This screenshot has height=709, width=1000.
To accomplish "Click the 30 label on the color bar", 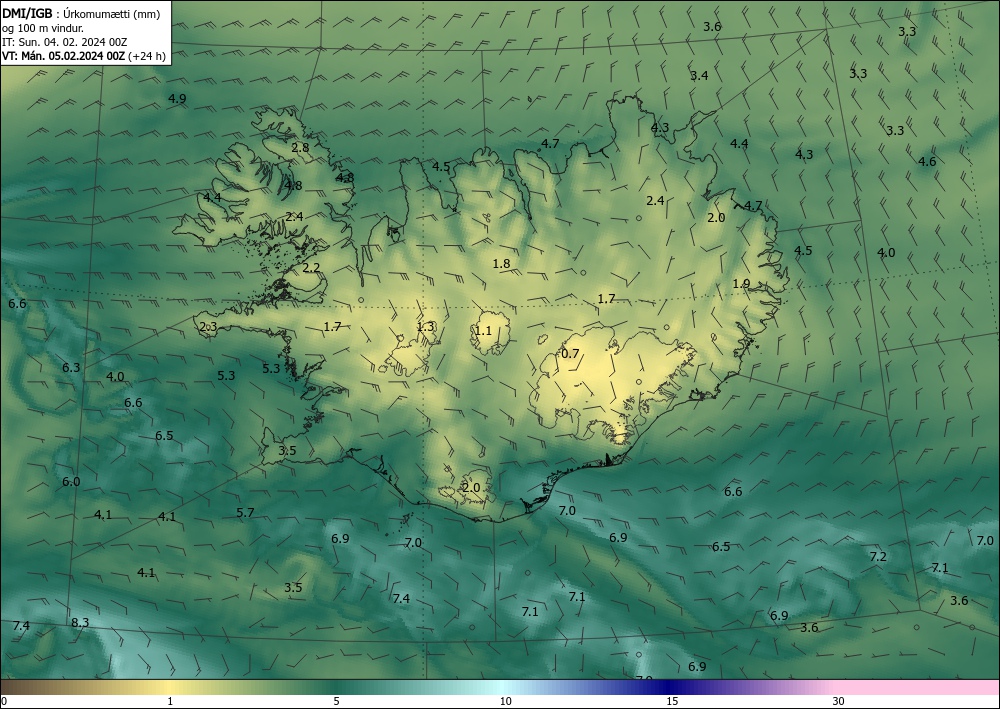I will point(838,701).
